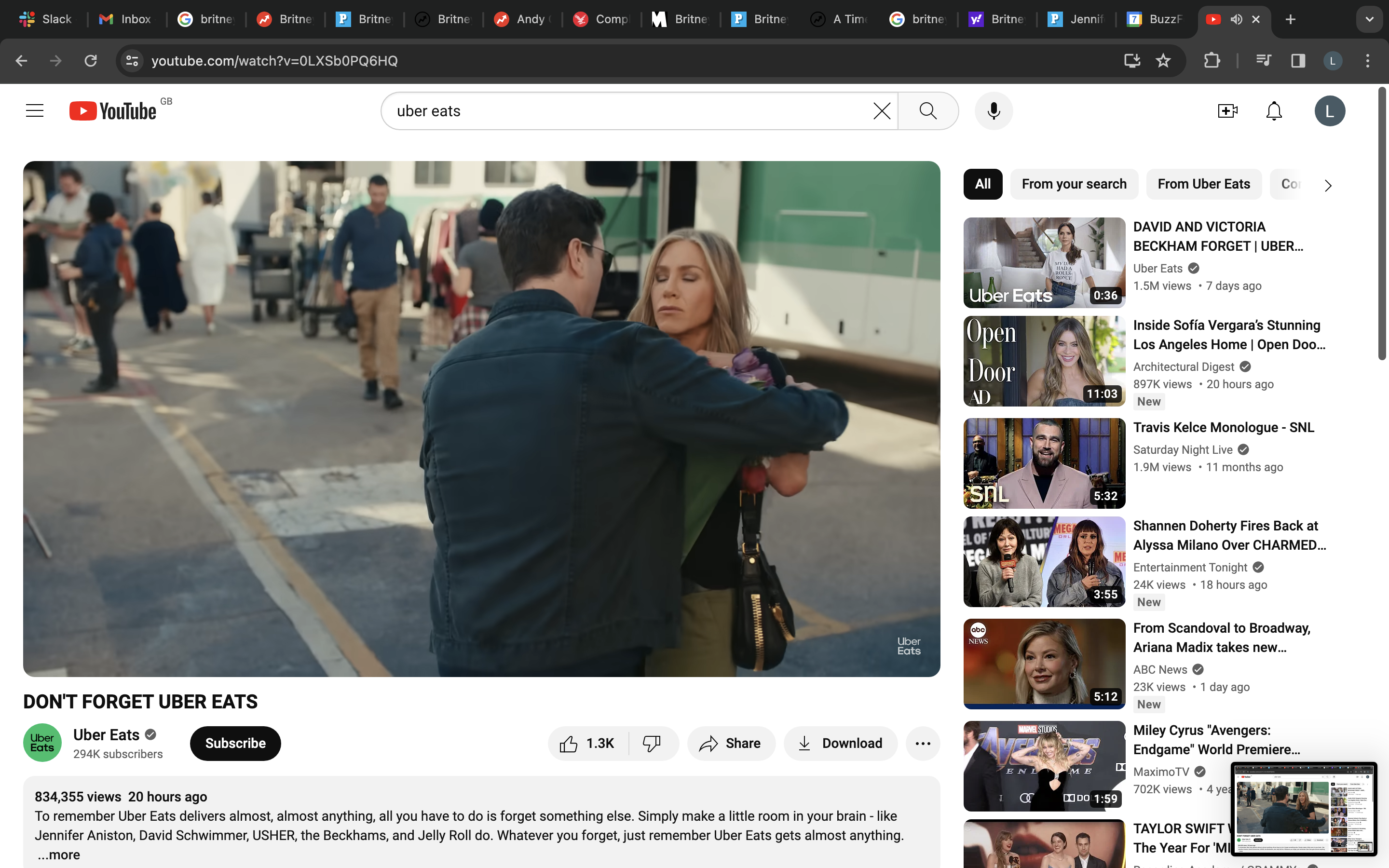
Task: Open Travis Kelce Monologue - SNL title
Action: pos(1223,428)
